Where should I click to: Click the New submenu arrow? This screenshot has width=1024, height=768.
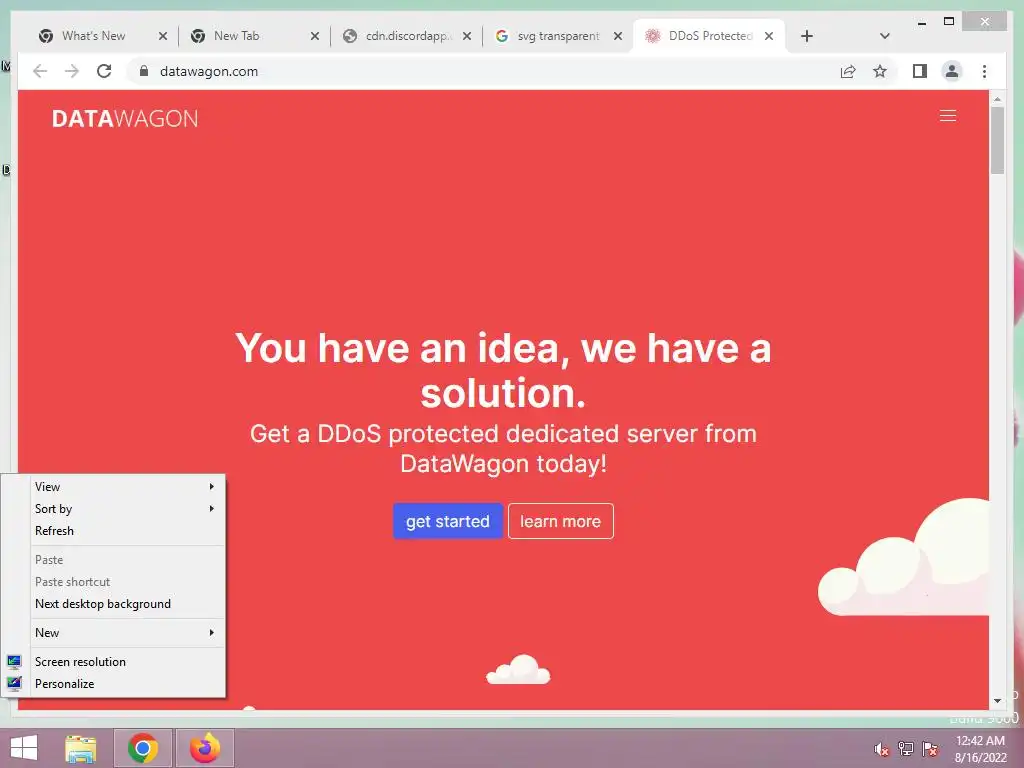(x=212, y=633)
